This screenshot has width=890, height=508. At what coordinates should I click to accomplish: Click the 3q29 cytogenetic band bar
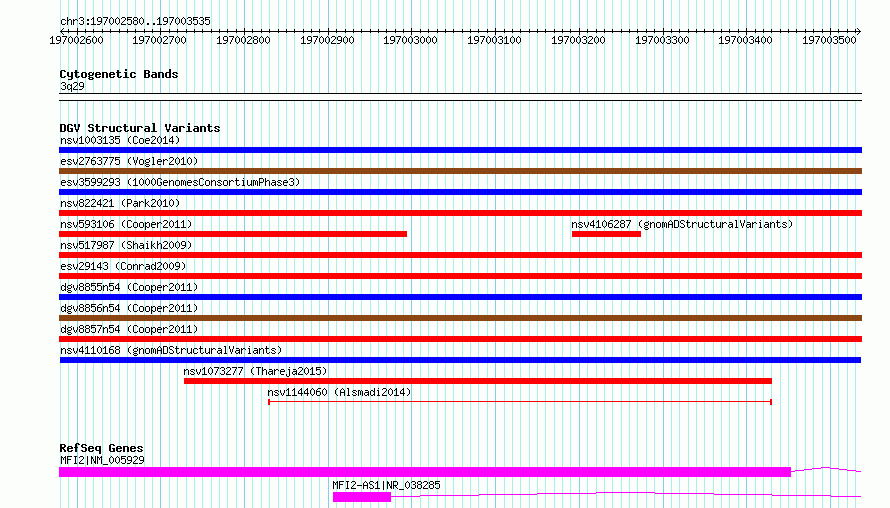460,97
